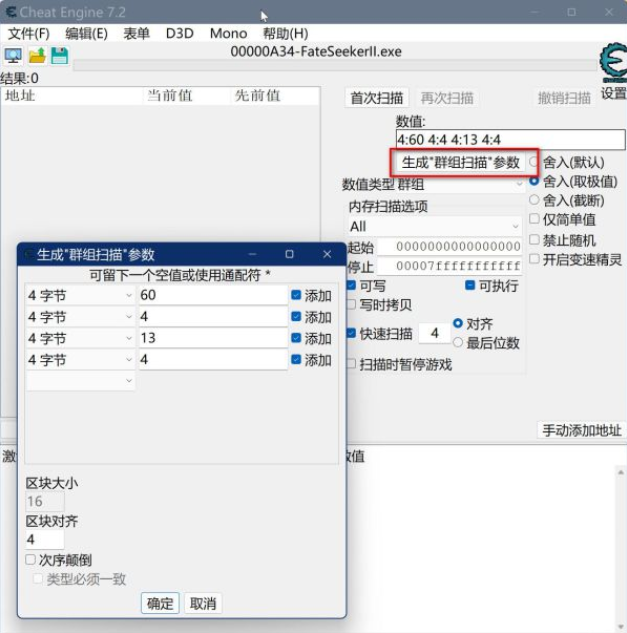The height and width of the screenshot is (633, 627).
Task: Click the value field containing 60
Action: pyautogui.click(x=213, y=295)
